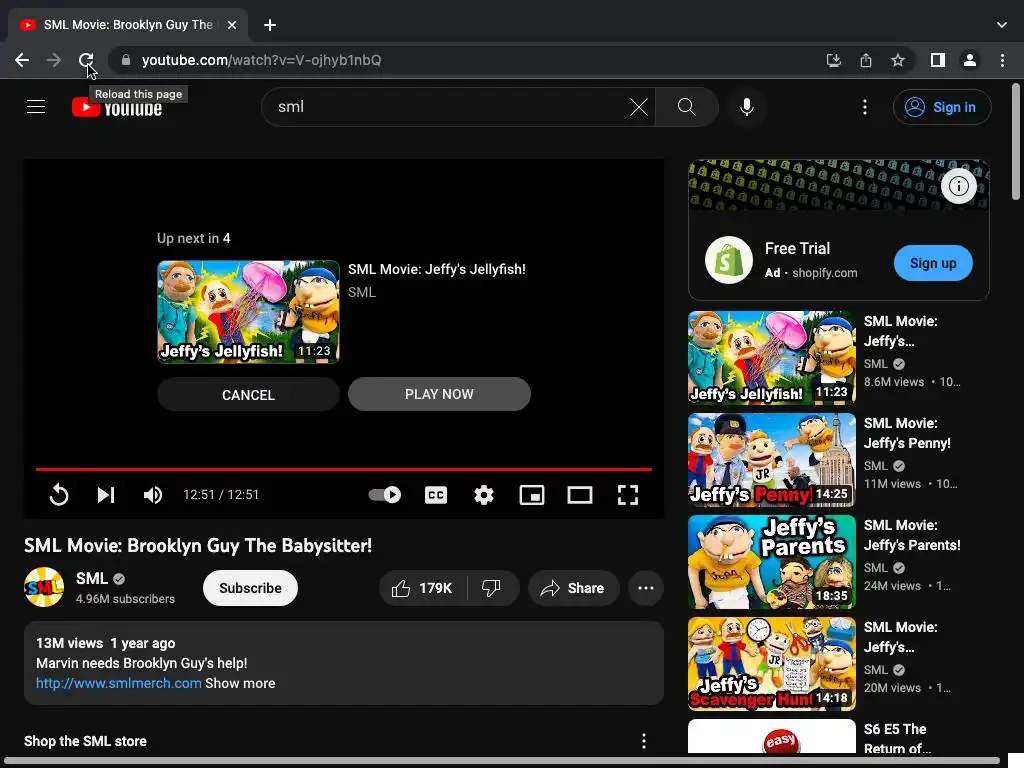Click the horizontal scrollbar at bottom
This screenshot has height=768, width=1024.
(x=500, y=761)
